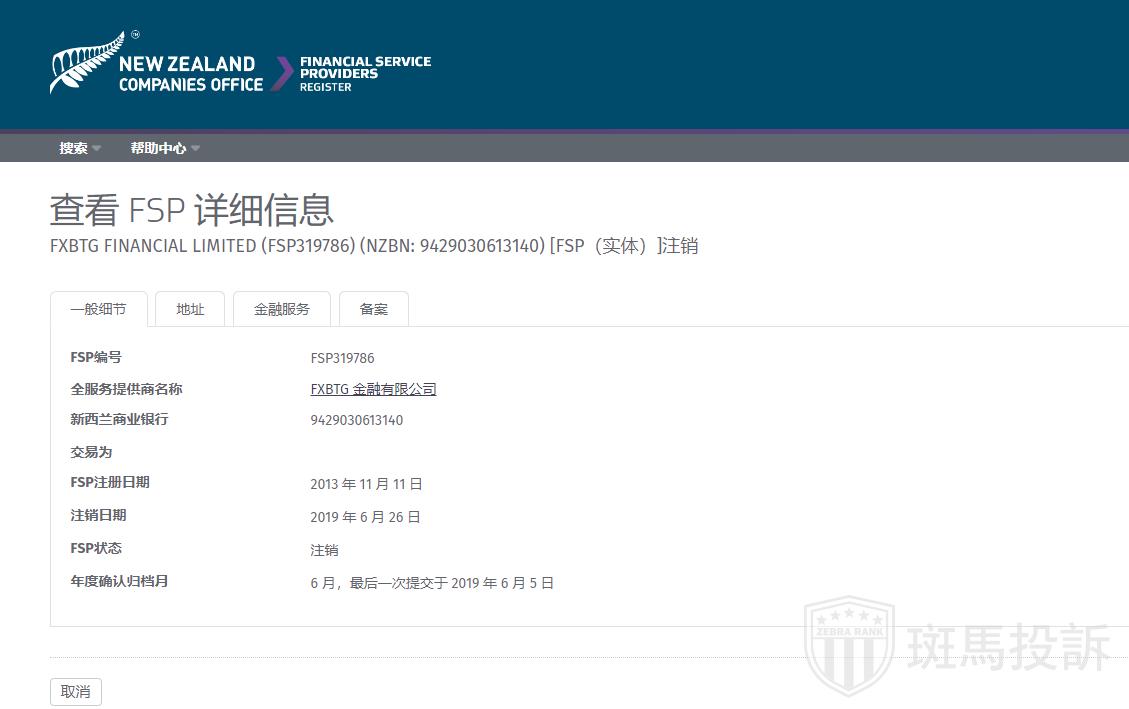Click the 全服务提供商名称 label

[x=126, y=389]
